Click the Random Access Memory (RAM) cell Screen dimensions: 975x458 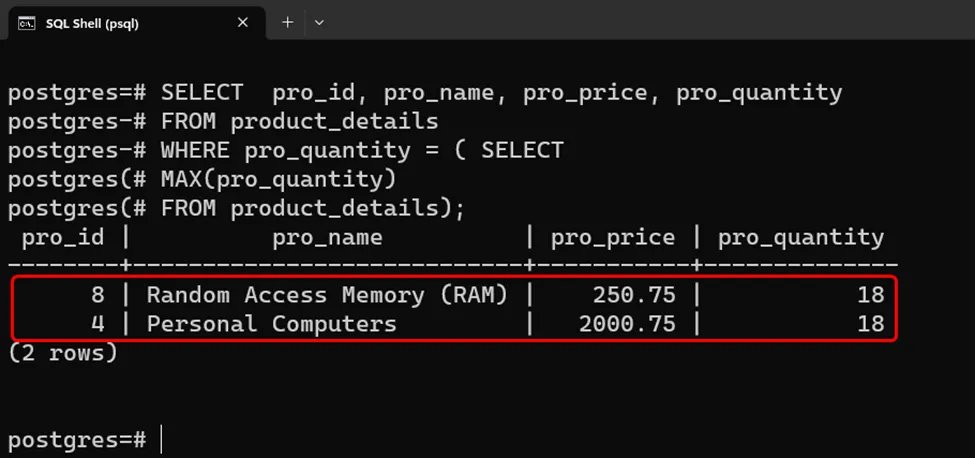(327, 295)
